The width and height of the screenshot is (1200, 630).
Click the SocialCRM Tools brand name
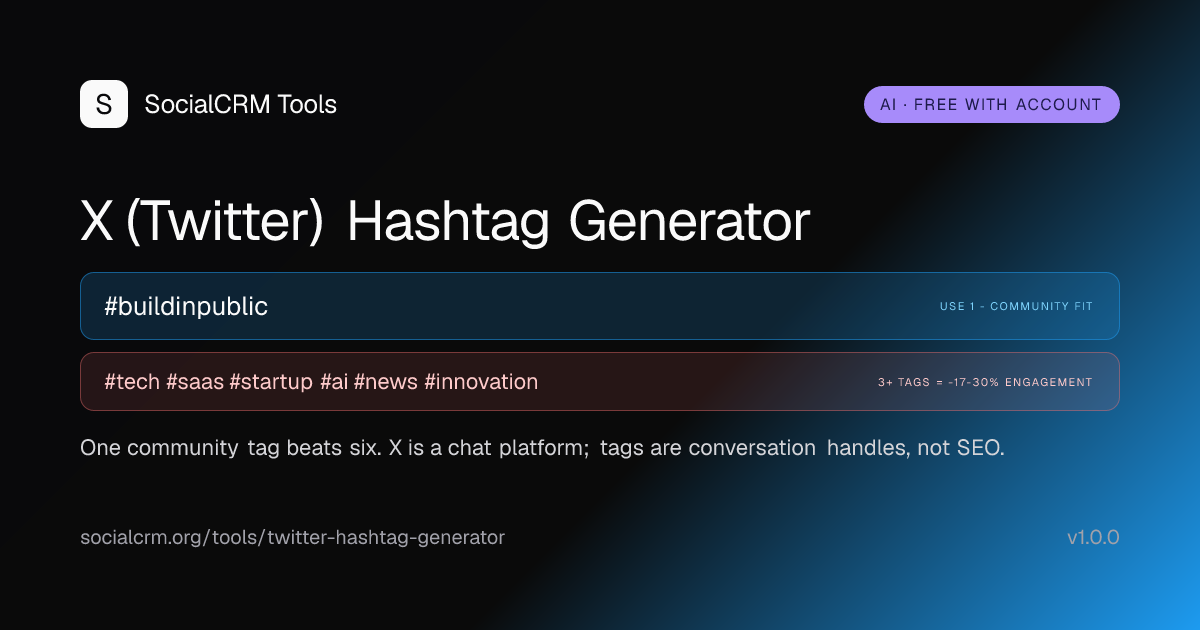241,104
